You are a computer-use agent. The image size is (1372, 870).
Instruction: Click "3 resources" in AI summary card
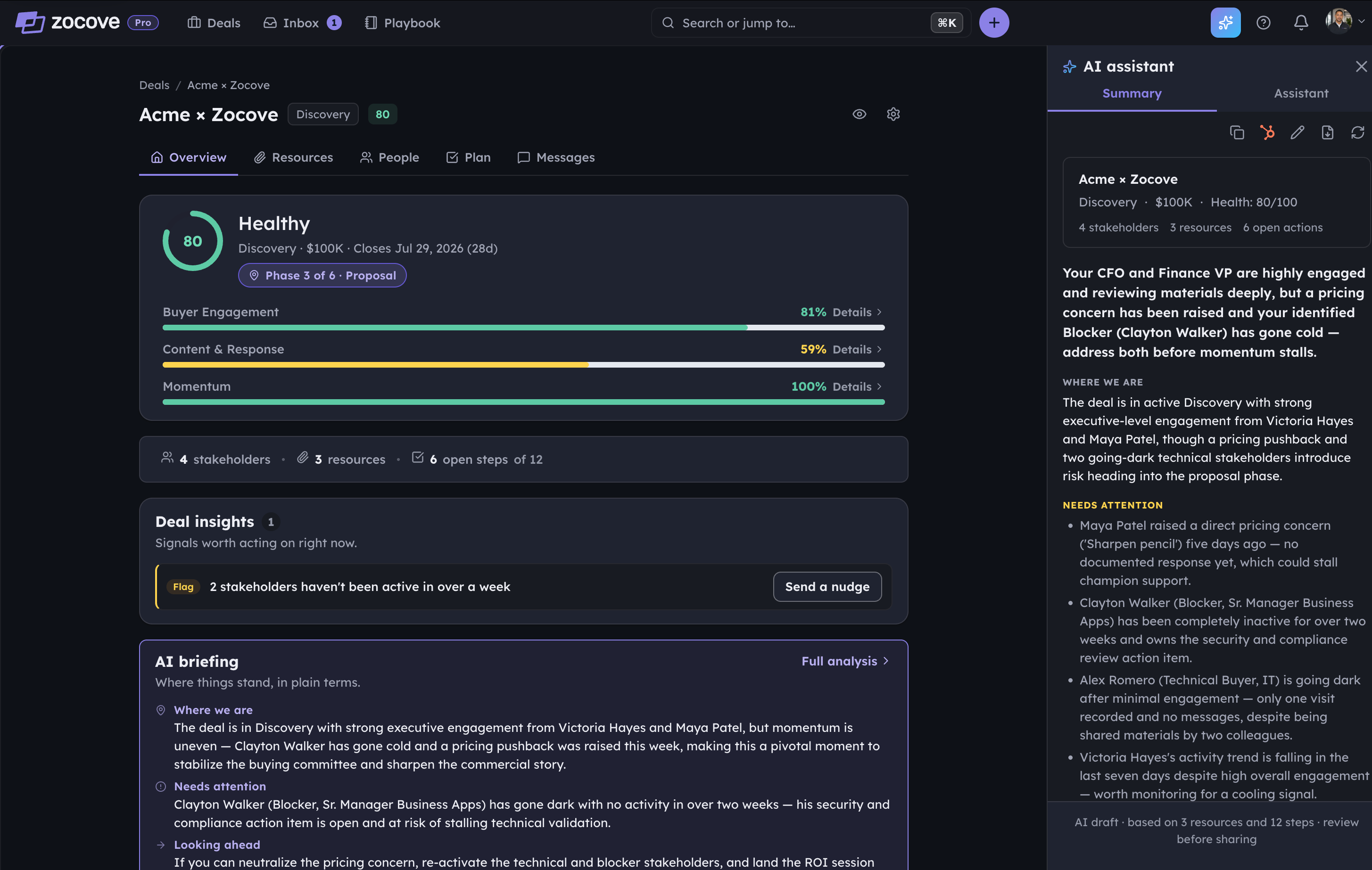(1200, 228)
